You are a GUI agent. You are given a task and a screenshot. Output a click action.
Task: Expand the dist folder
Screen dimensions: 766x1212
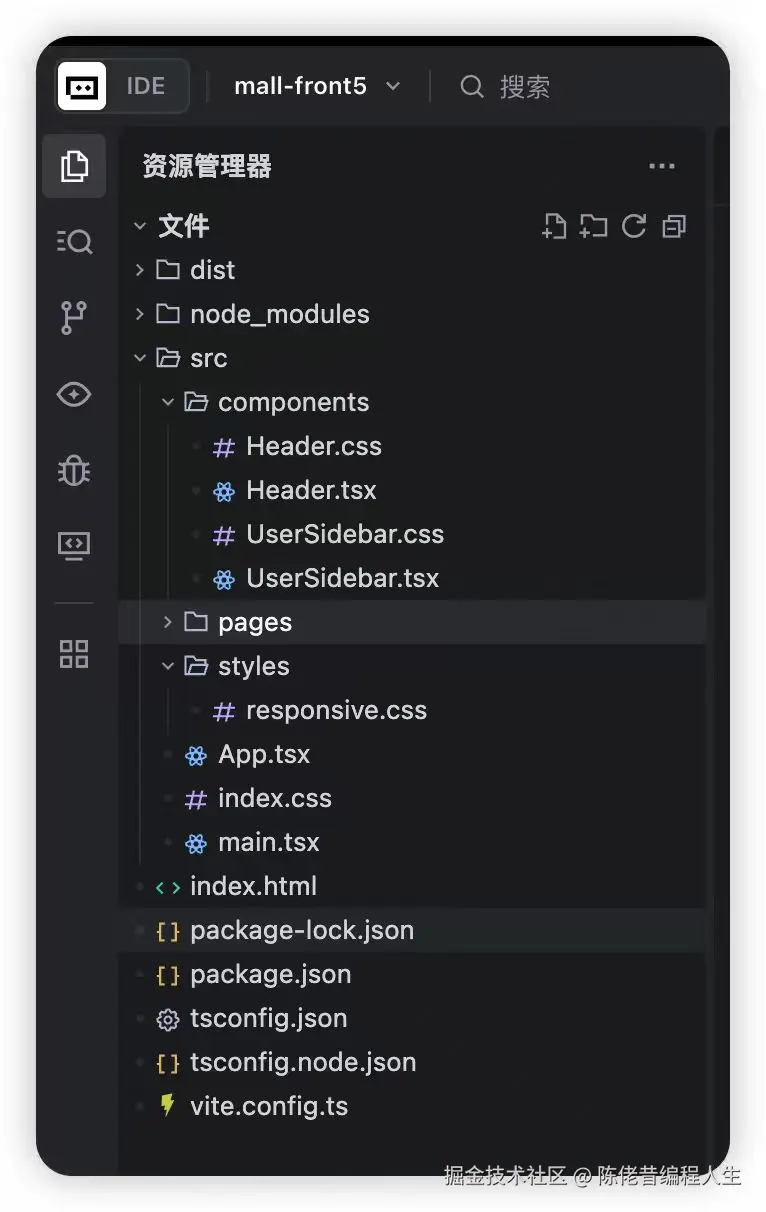click(212, 270)
